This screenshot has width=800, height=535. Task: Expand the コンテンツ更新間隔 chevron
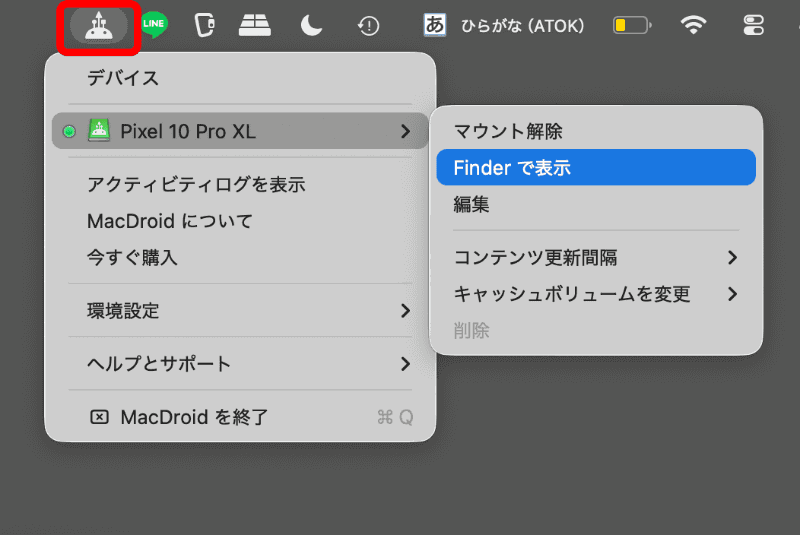point(733,258)
